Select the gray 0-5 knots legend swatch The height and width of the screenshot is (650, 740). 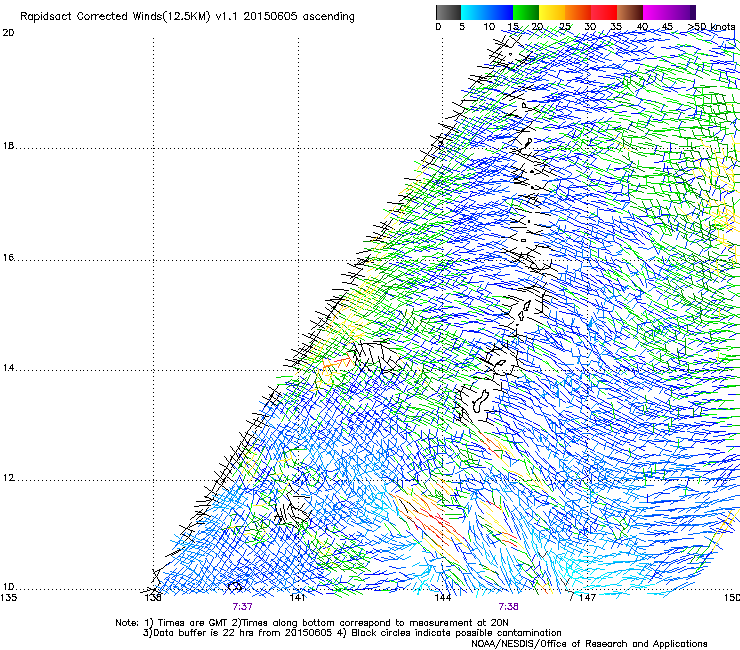click(x=448, y=12)
